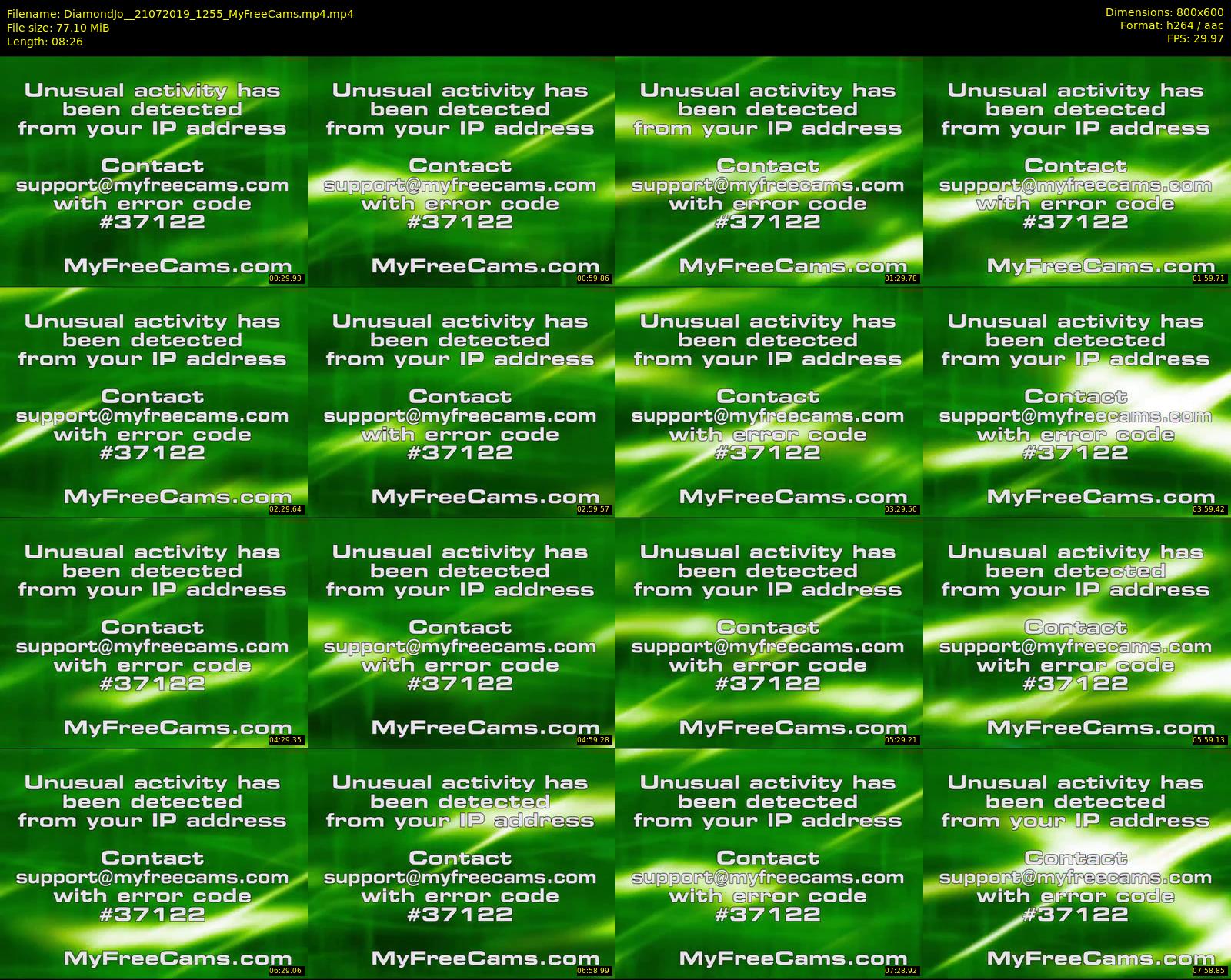The width and height of the screenshot is (1231, 980).
Task: Open the frame stamped 04:59.28
Action: [x=462, y=632]
